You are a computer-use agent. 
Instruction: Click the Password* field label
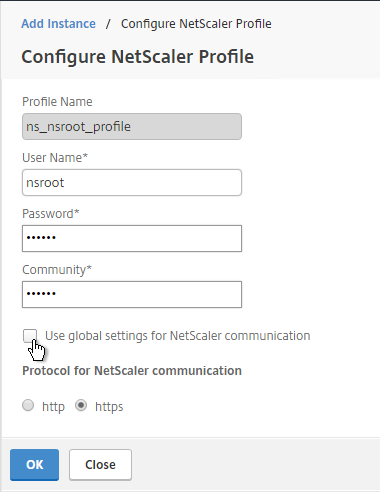pos(51,214)
